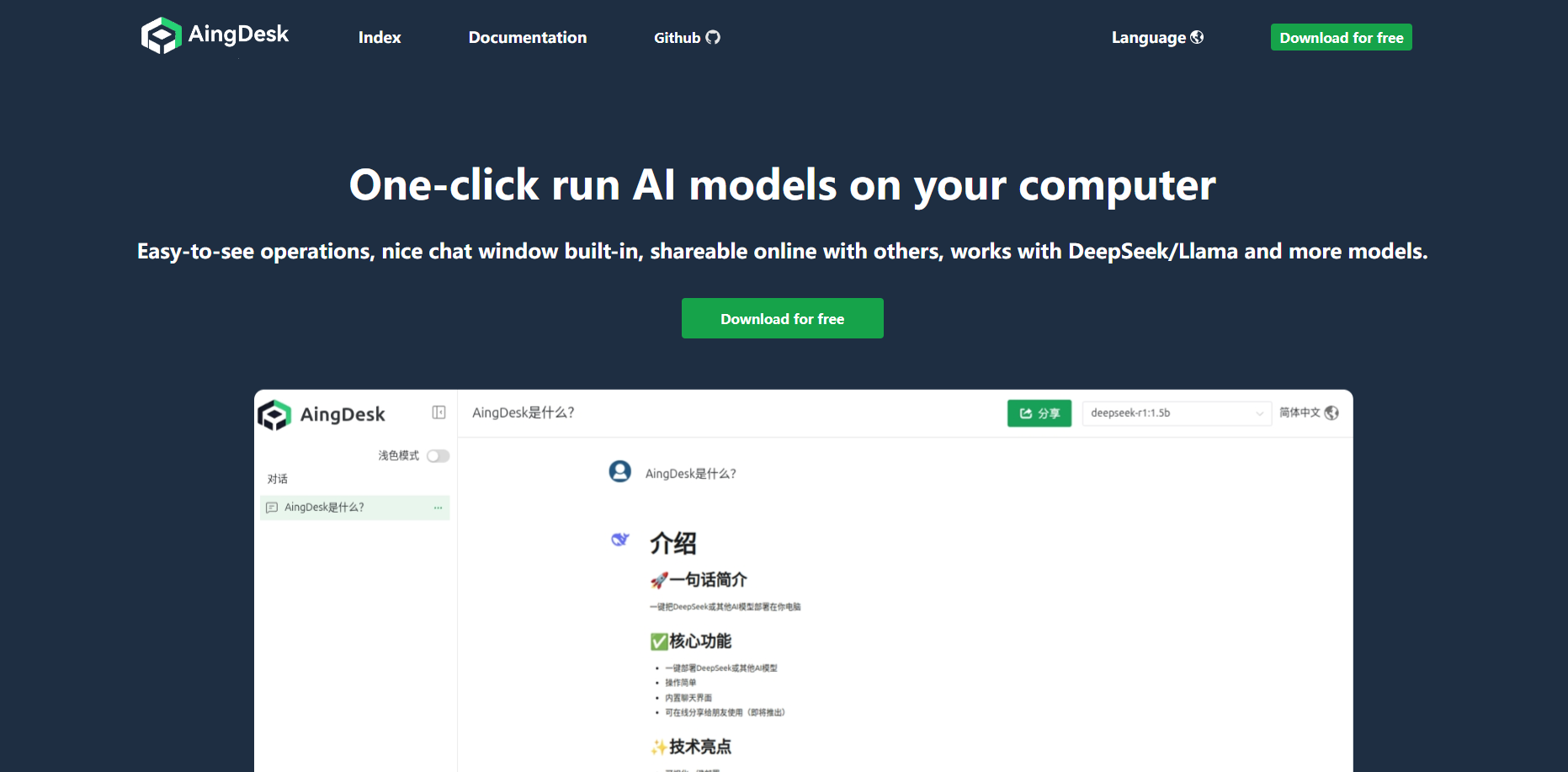1568x772 pixels.
Task: Click the user avatar icon in chat
Action: pos(620,471)
